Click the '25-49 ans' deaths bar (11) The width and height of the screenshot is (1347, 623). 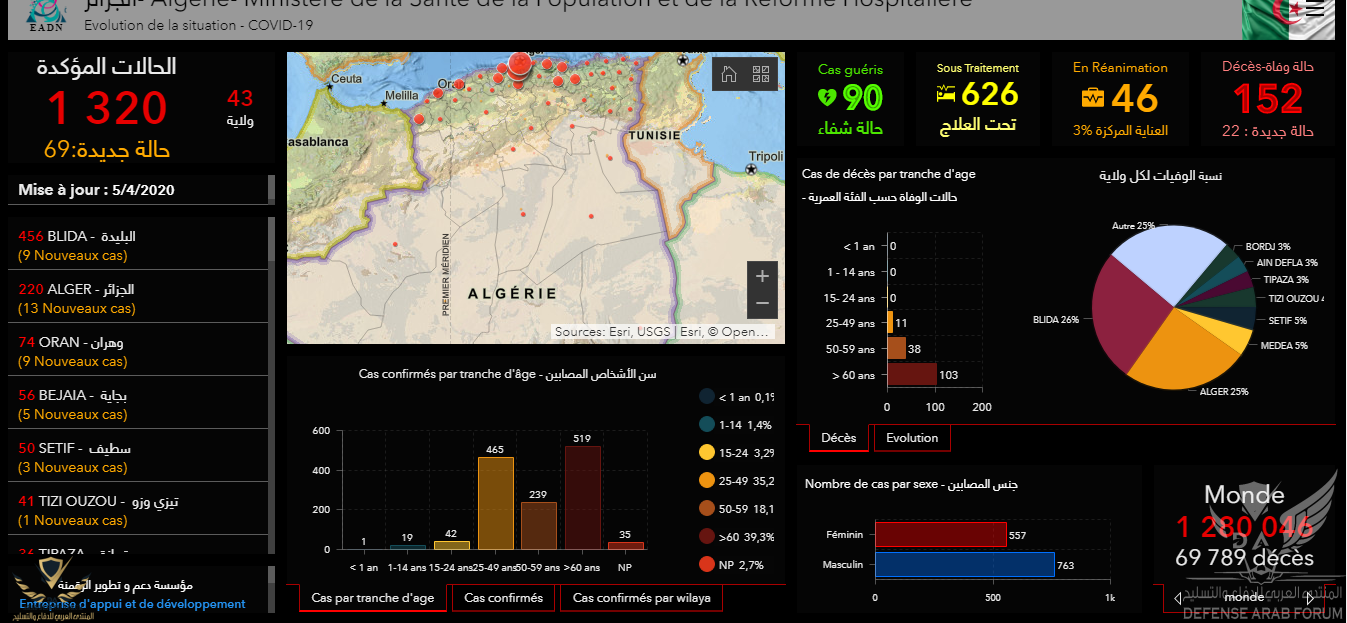(890, 322)
